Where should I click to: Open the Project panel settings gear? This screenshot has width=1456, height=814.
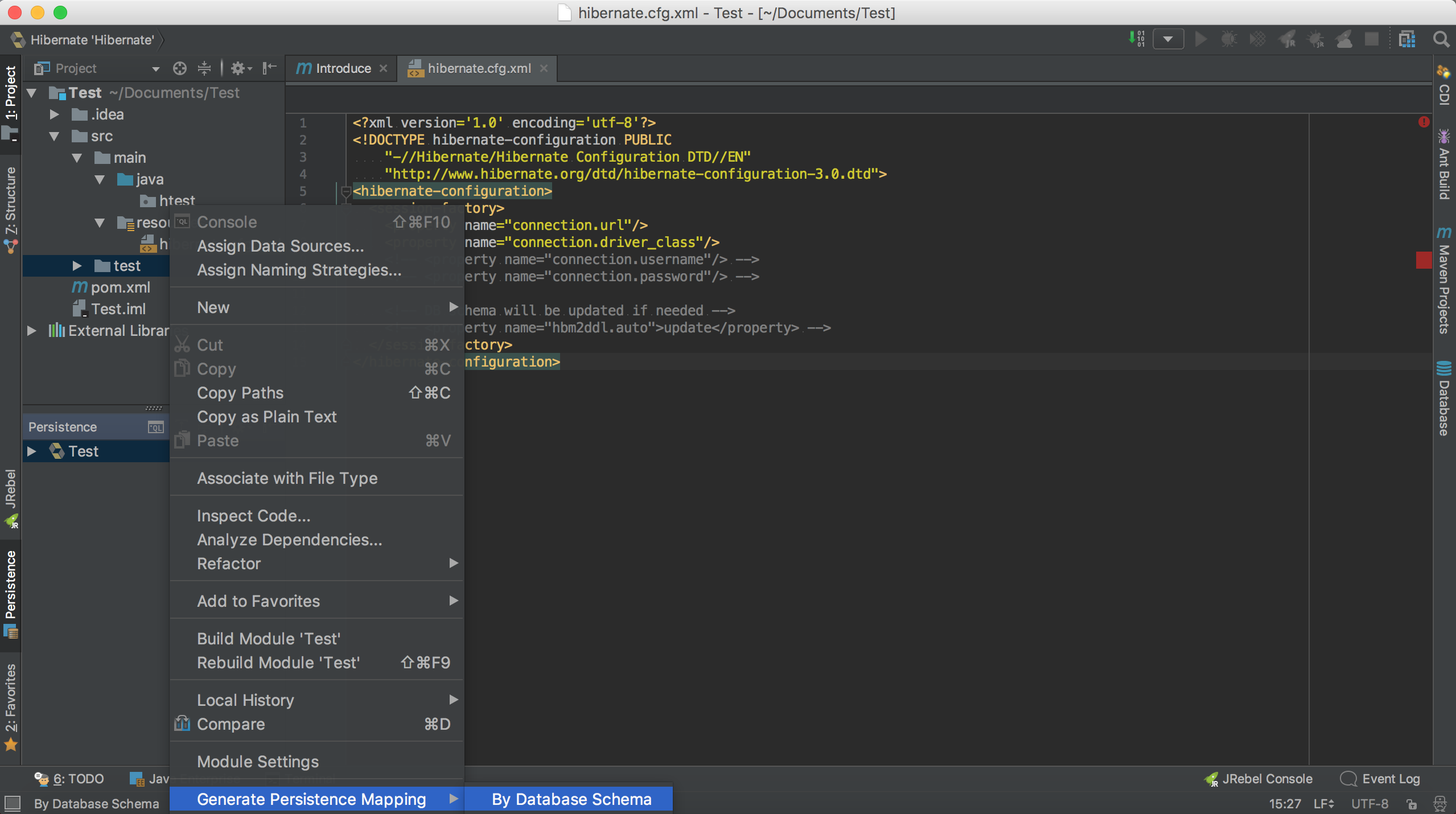point(241,68)
